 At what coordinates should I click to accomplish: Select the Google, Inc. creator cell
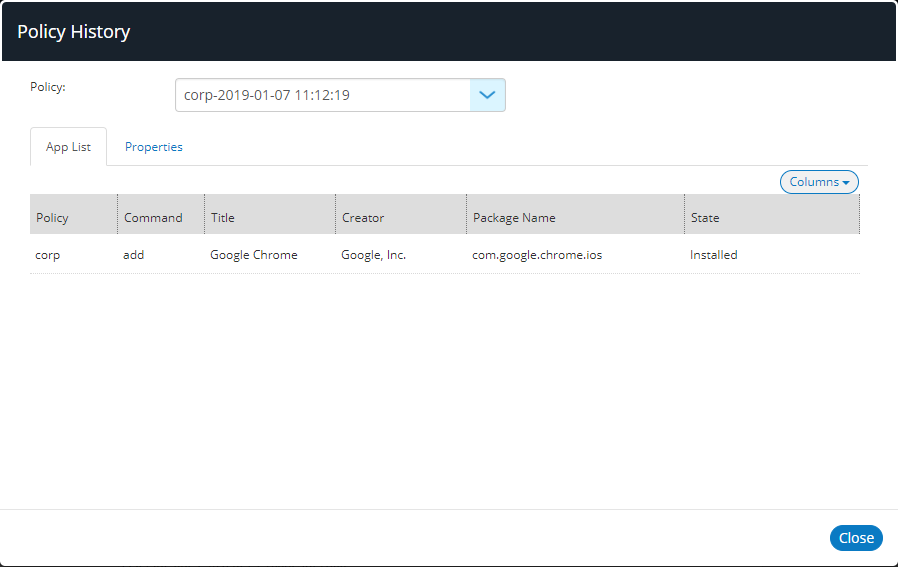[373, 255]
